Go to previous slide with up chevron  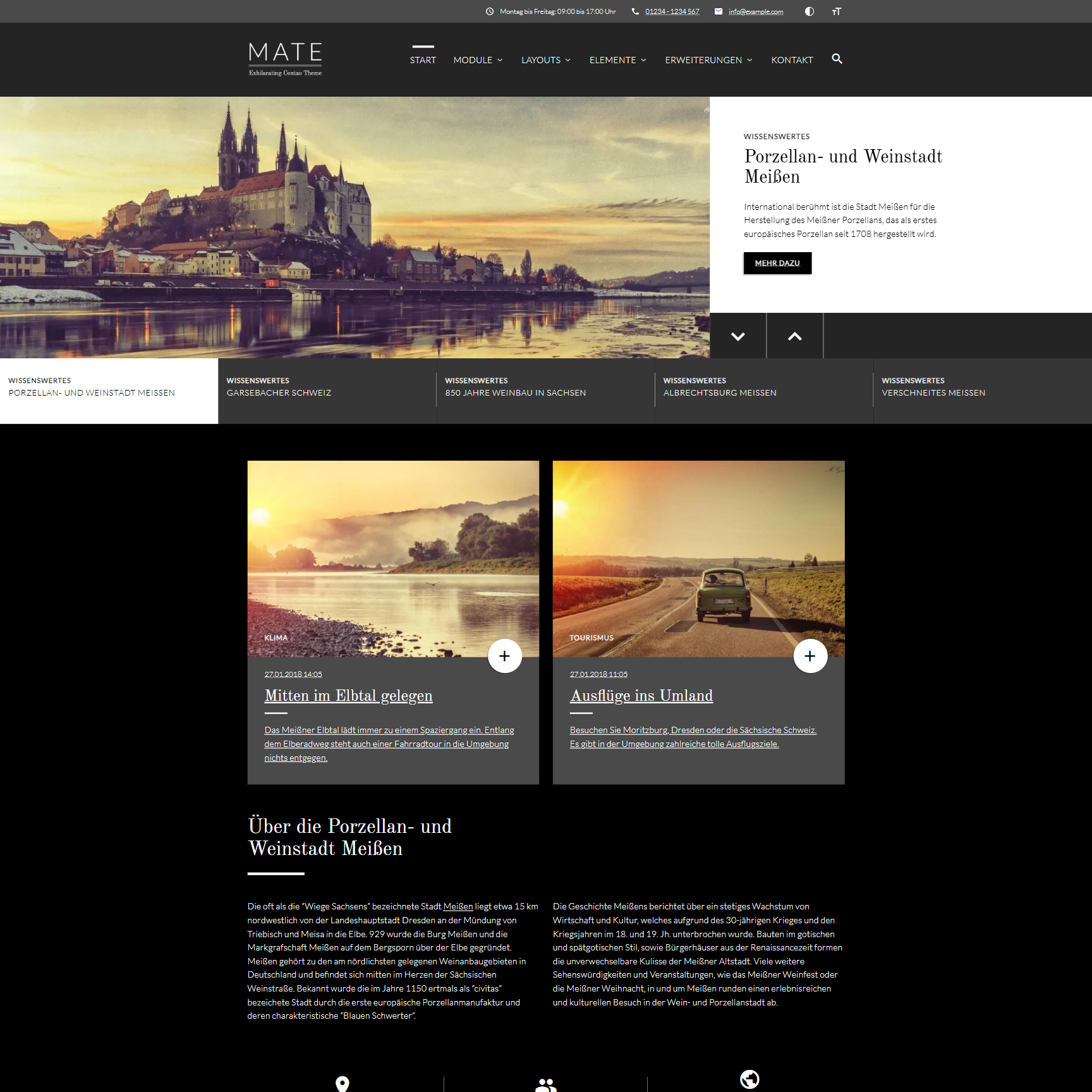pos(794,336)
